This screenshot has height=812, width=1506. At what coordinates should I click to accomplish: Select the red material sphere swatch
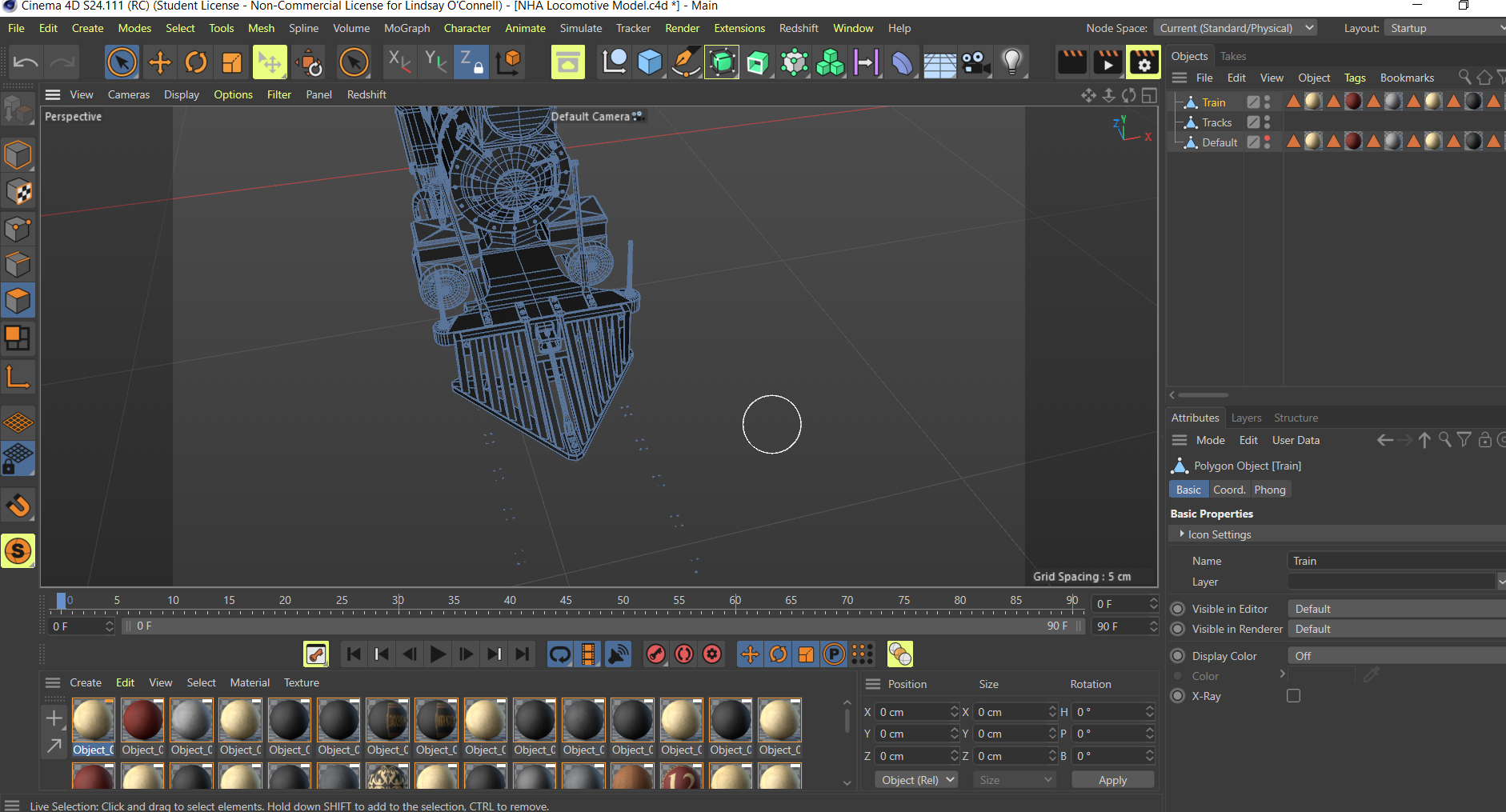pos(142,720)
